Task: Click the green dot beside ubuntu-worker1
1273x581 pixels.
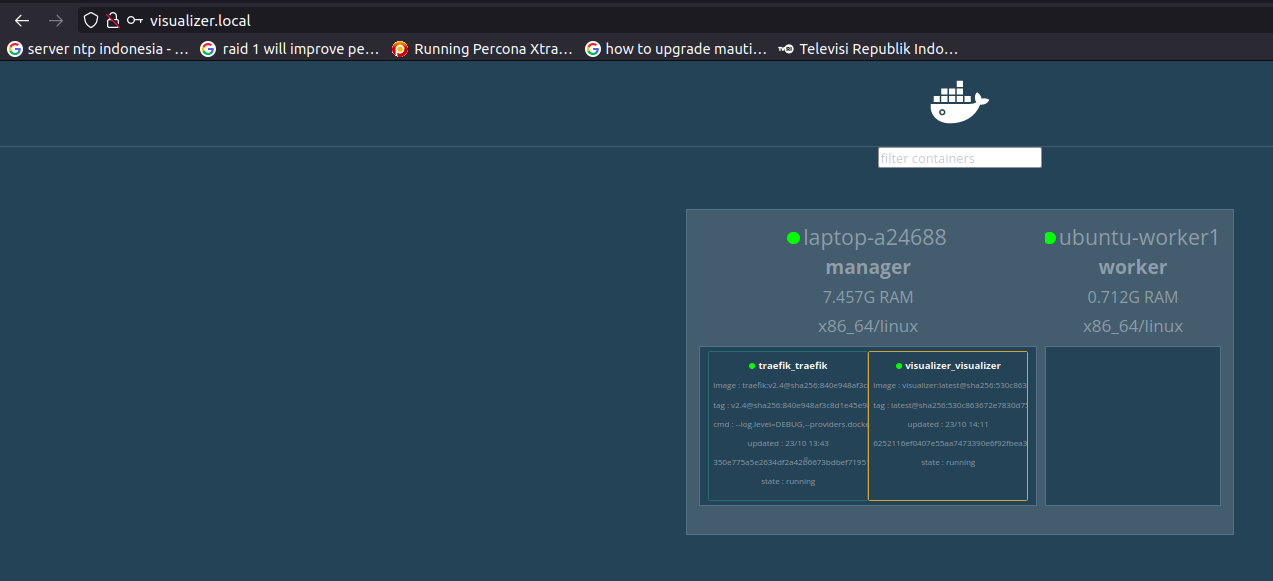Action: click(x=1049, y=238)
